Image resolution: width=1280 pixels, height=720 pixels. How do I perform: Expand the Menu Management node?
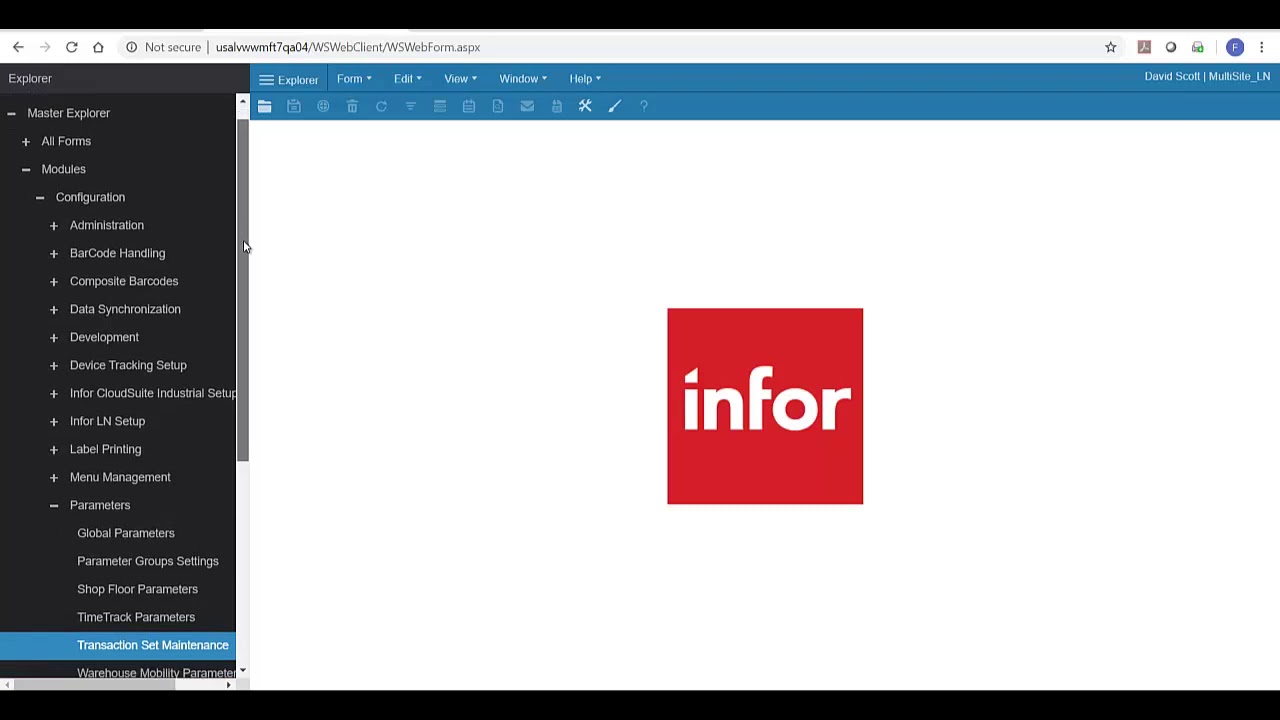pyautogui.click(x=54, y=478)
